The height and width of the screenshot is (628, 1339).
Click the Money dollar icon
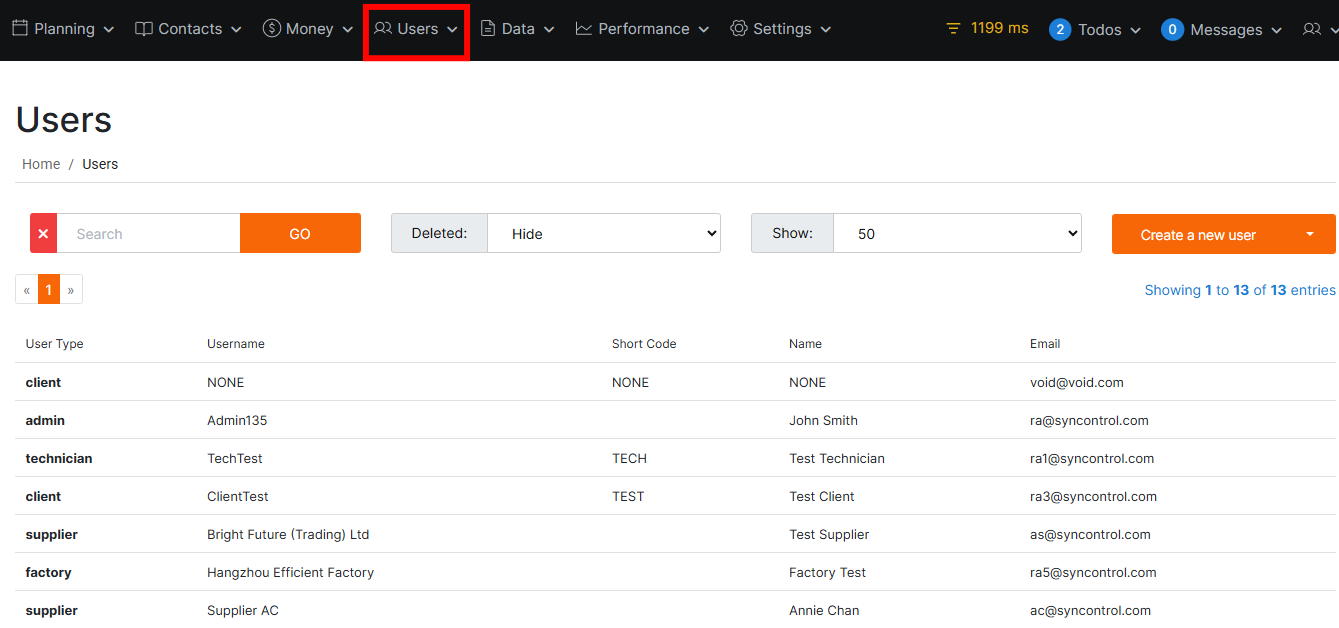[x=271, y=29]
